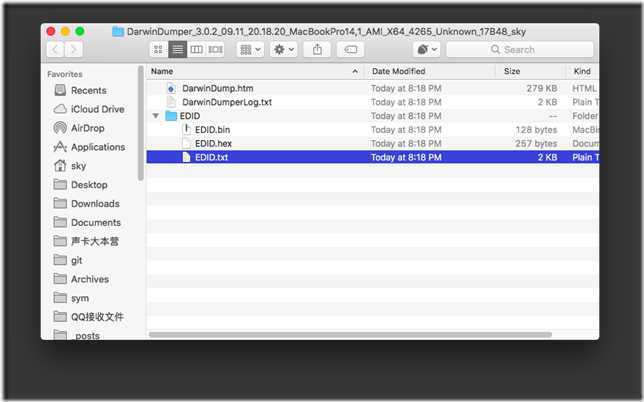Viewport: 644px width, 402px height.
Task: Switch Finder to list view
Action: pyautogui.click(x=177, y=50)
